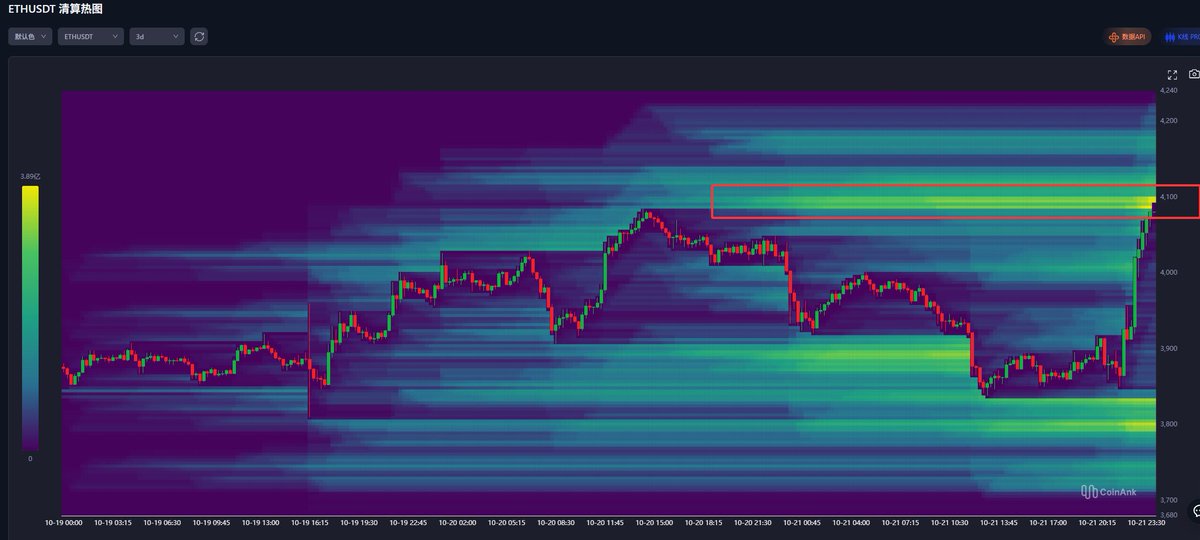The width and height of the screenshot is (1200, 540).
Task: Expand the 3d time range dropdown
Action: 157,36
